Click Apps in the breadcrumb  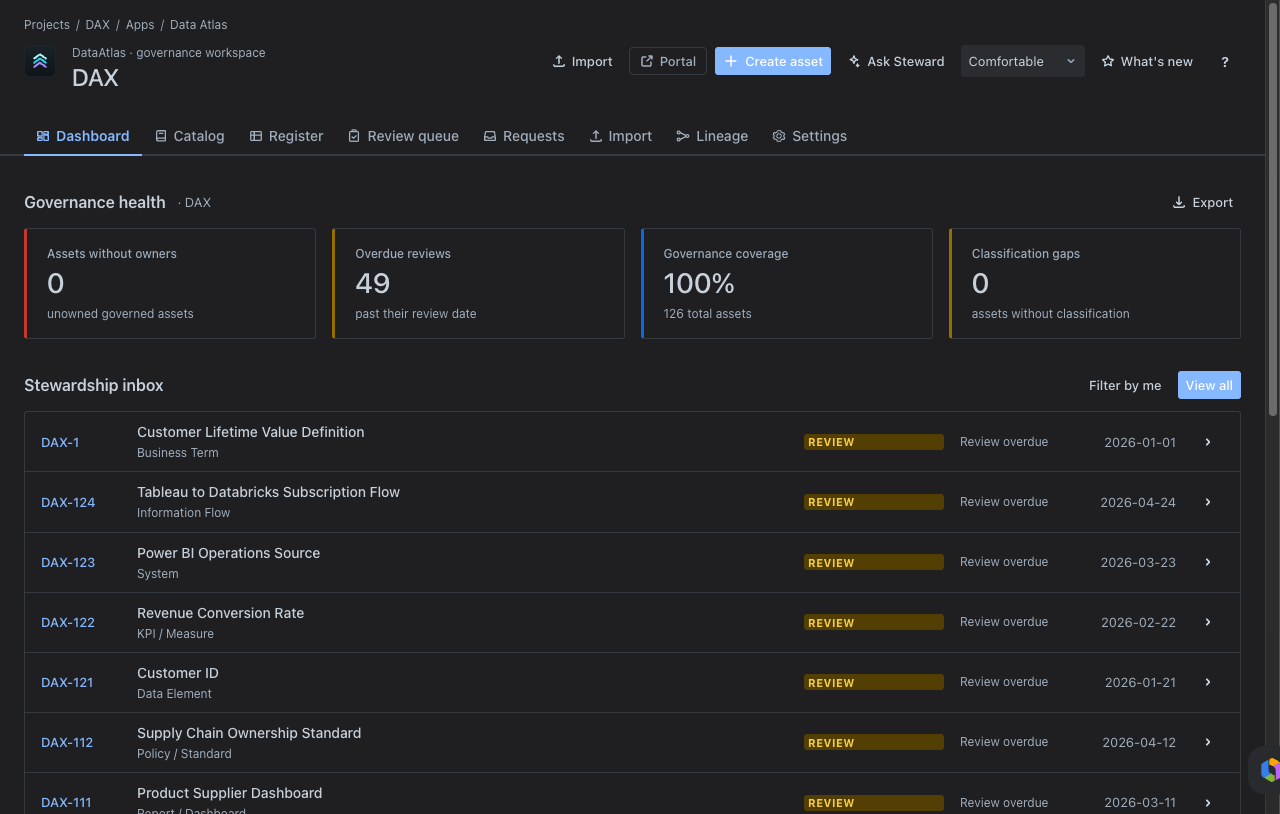(140, 24)
